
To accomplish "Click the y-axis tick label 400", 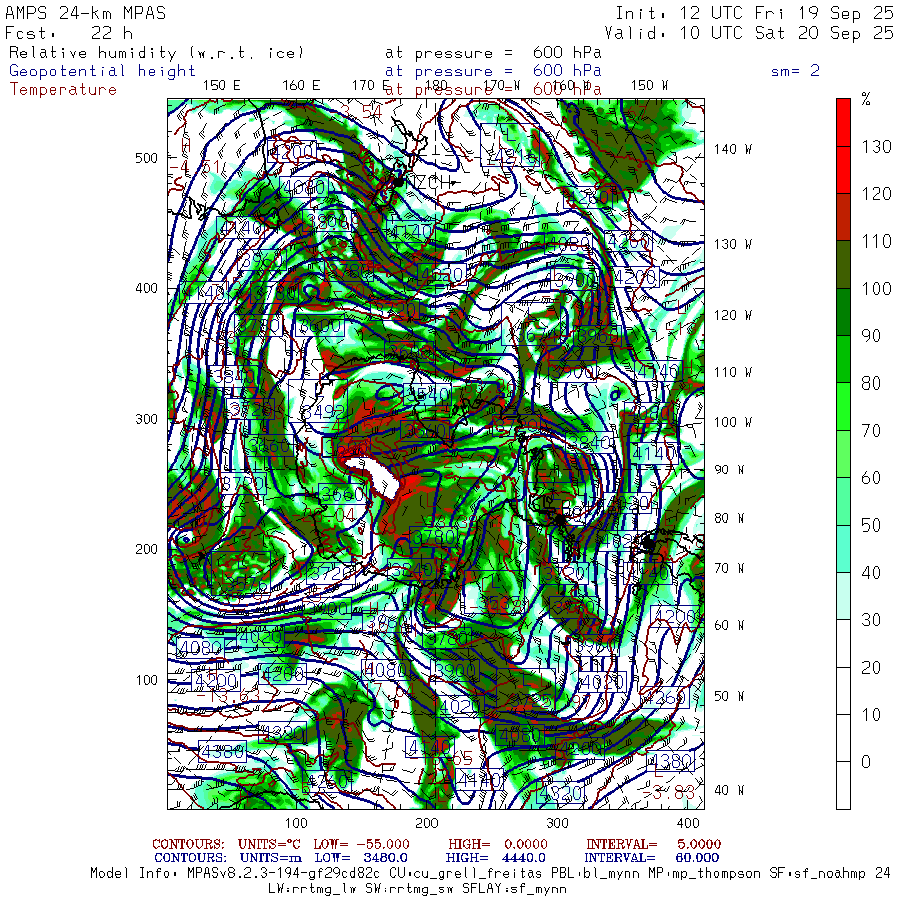I will [146, 288].
